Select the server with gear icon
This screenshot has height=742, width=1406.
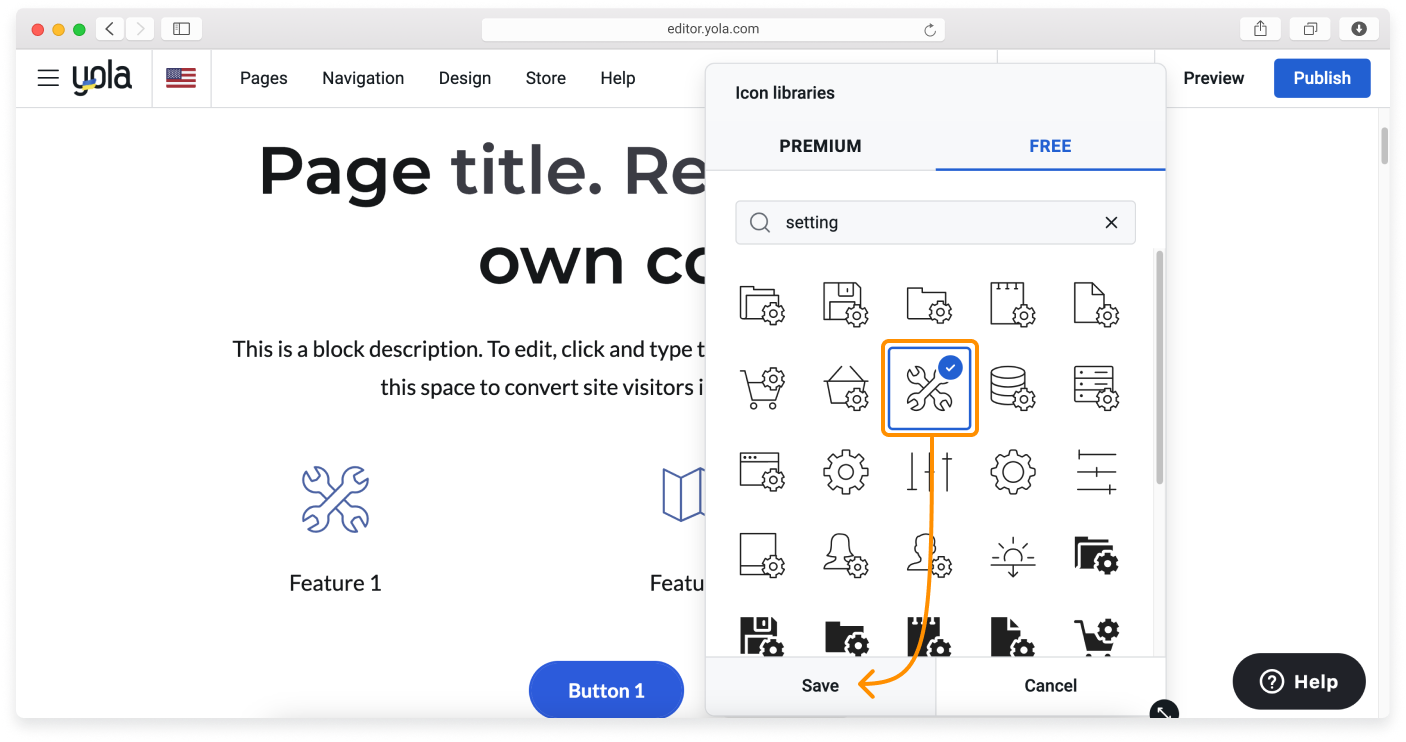[x=1096, y=387]
